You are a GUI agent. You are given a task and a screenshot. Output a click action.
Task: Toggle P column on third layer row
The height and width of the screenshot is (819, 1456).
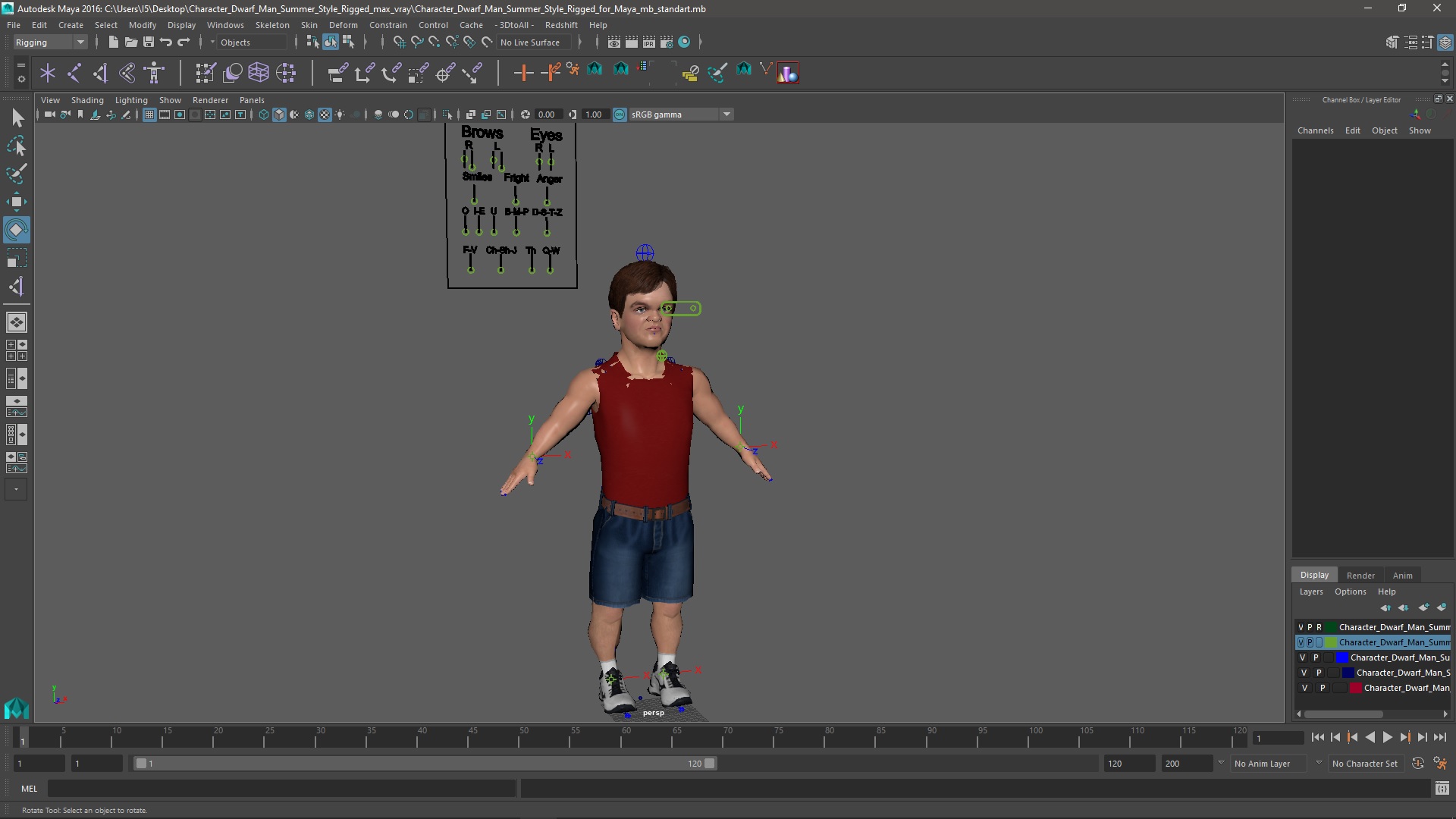click(x=1315, y=657)
